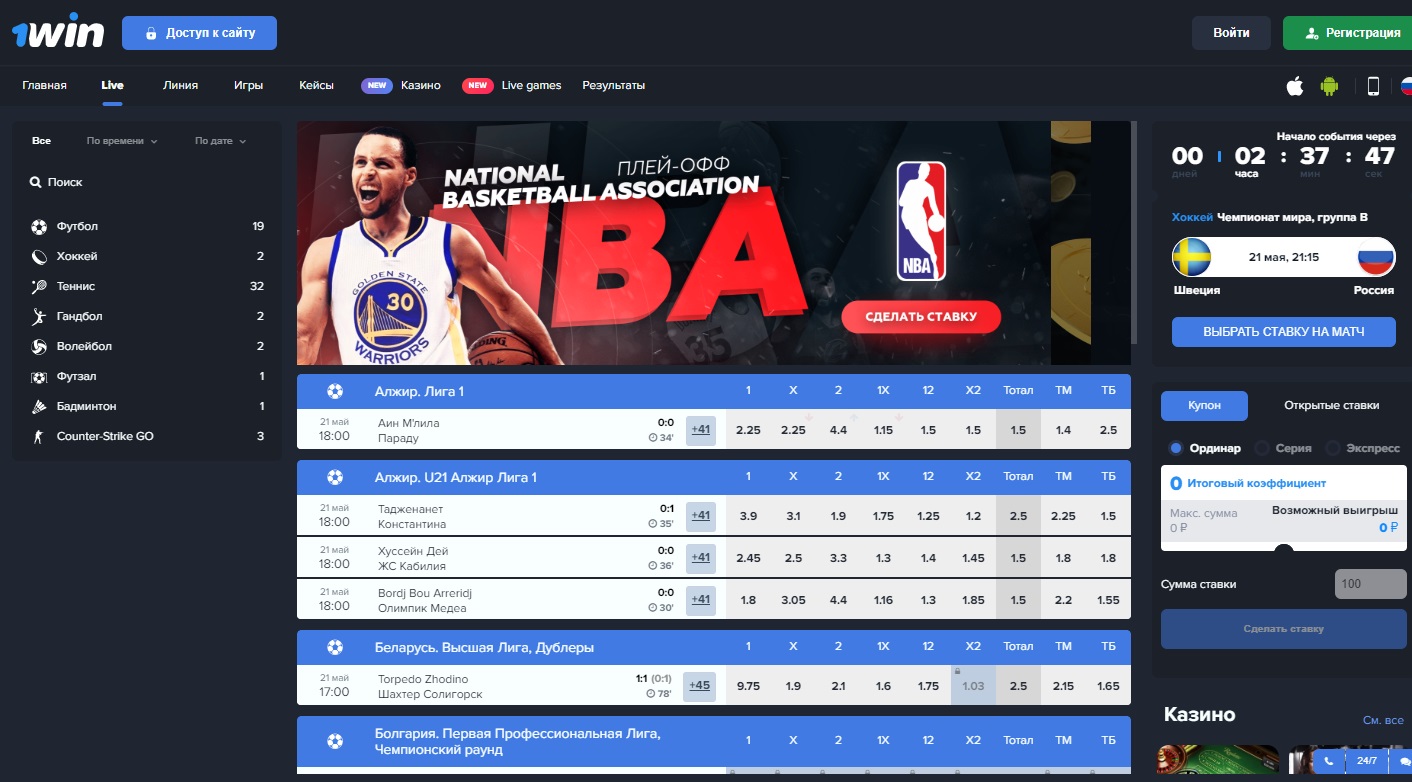Open the Игры menu item
Image resolution: width=1412 pixels, height=782 pixels.
click(248, 85)
